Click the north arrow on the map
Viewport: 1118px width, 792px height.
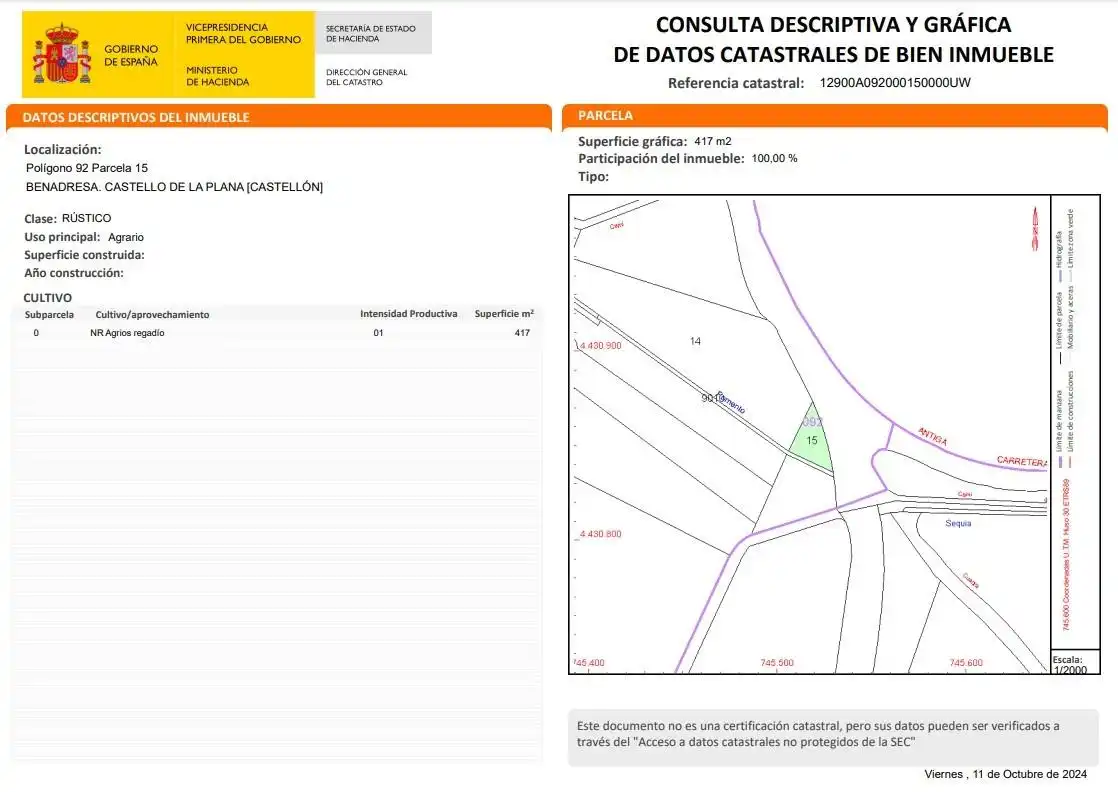(1035, 228)
